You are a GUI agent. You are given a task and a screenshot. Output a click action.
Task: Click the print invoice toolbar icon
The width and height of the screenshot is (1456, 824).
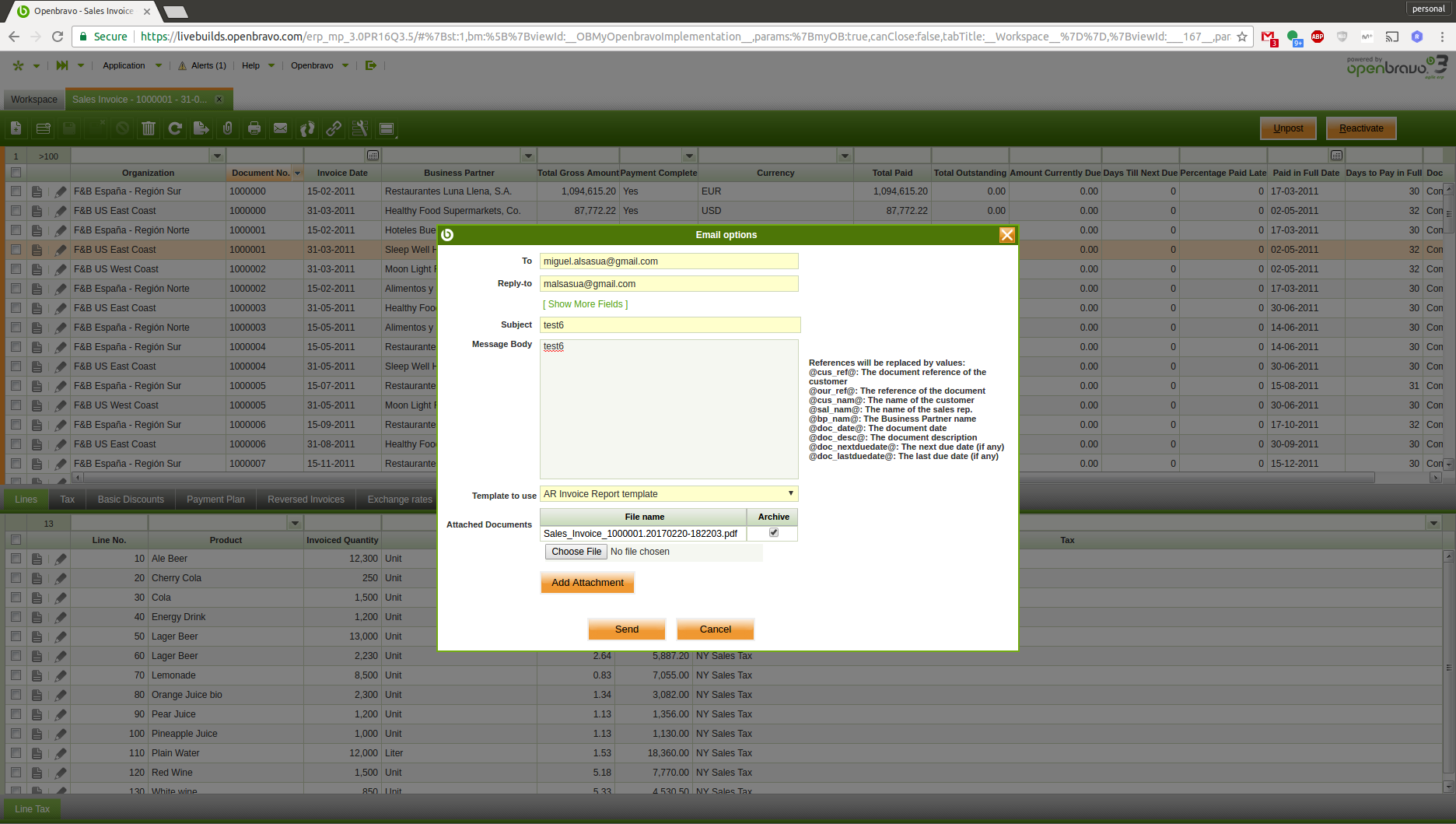click(x=254, y=128)
